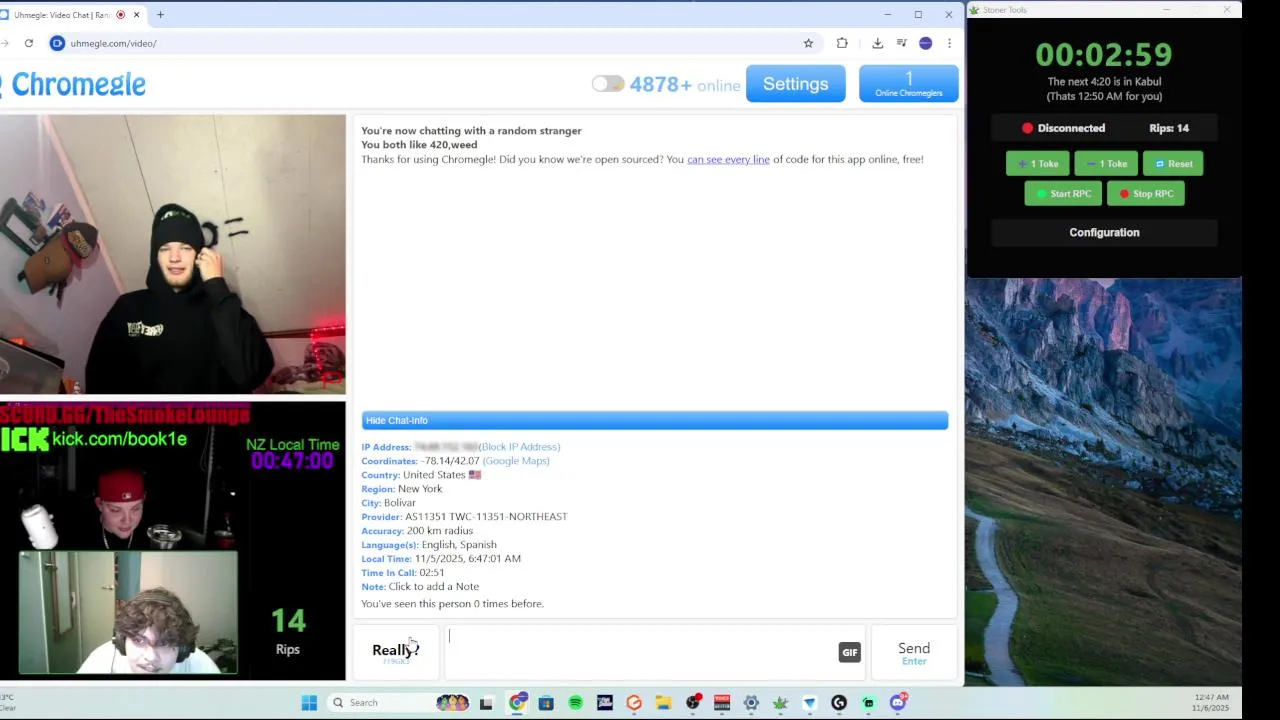The height and width of the screenshot is (720, 1280).
Task: Click the 'Rips: 14' counter text
Action: click(x=1169, y=128)
